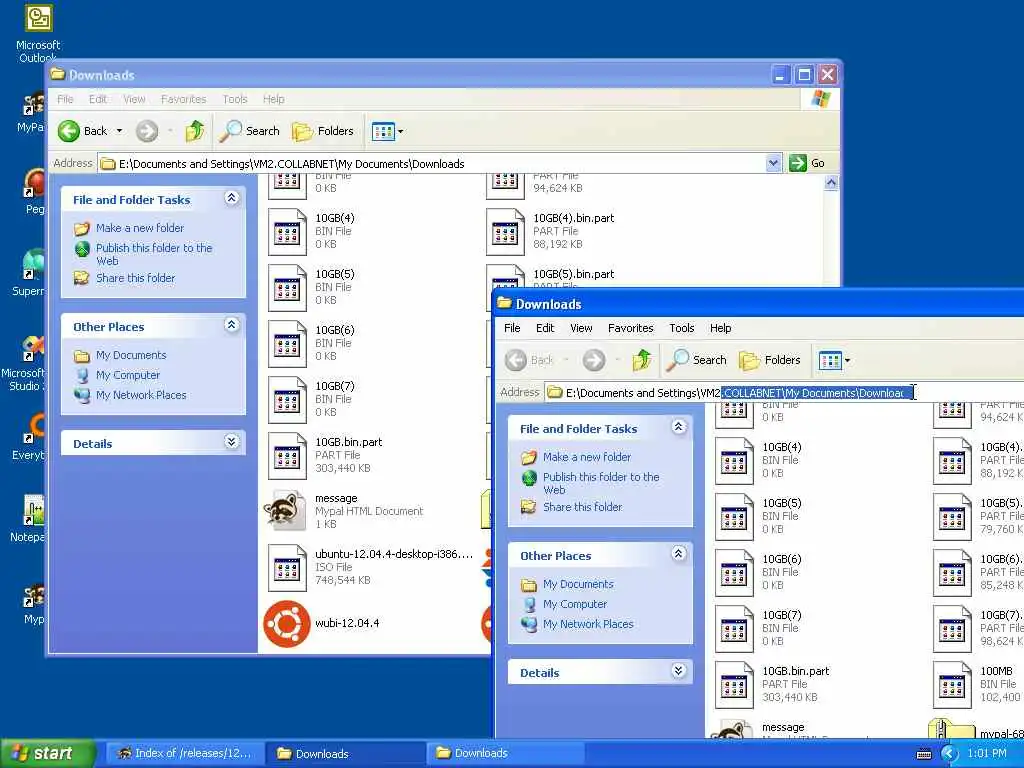Open Favorites menu in the front Downloads window
The image size is (1024, 768).
point(630,328)
